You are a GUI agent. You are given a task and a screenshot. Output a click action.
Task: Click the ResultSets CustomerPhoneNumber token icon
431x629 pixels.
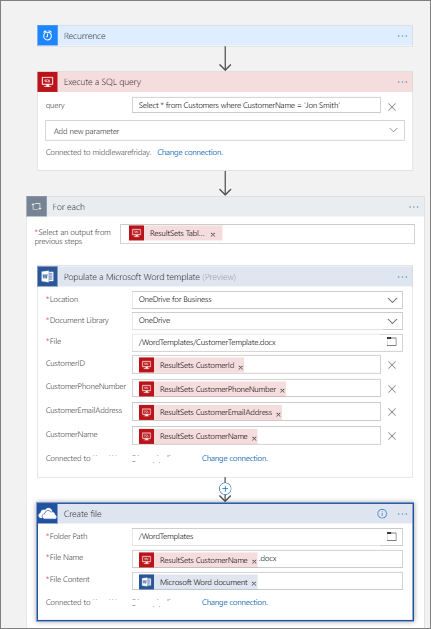pyautogui.click(x=146, y=389)
